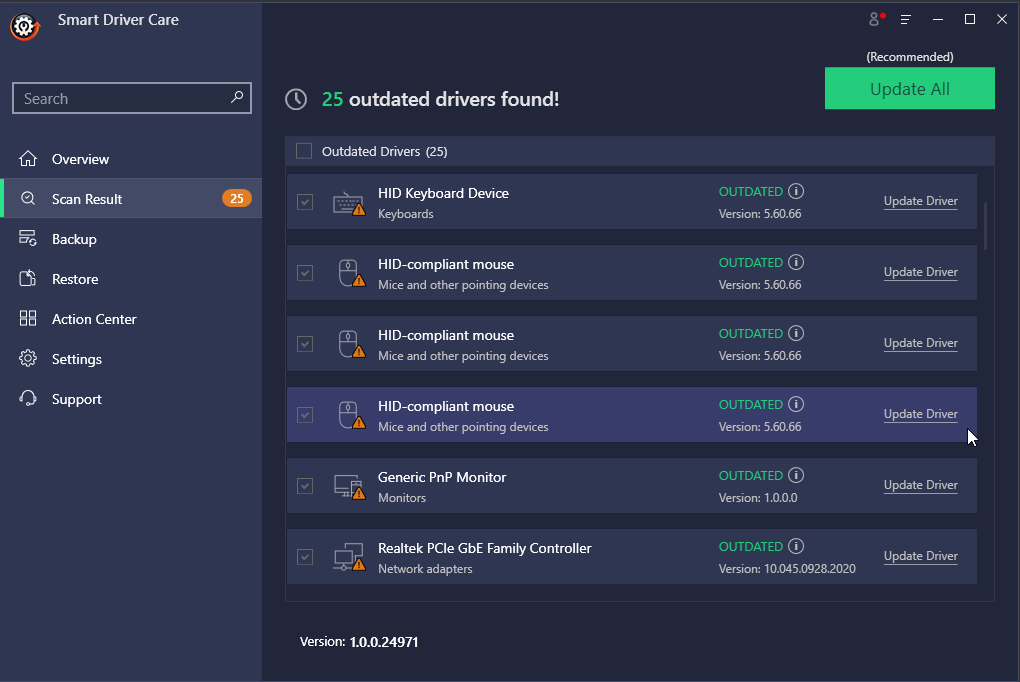
Task: Click the Network adapters category text
Action: click(x=425, y=569)
